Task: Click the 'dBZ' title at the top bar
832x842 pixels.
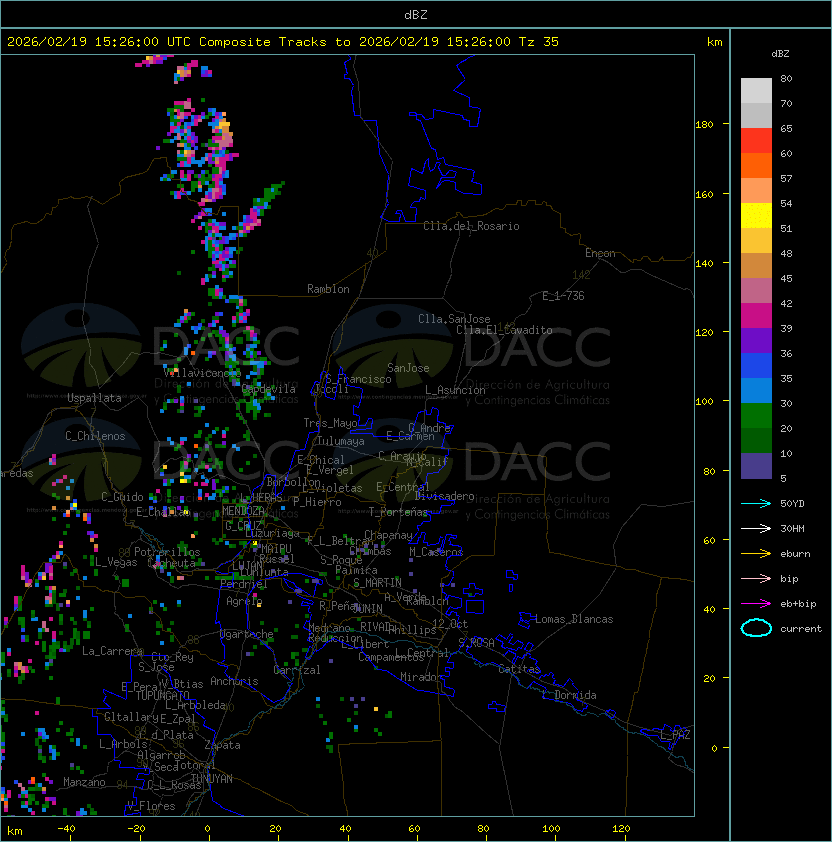Action: (x=416, y=15)
